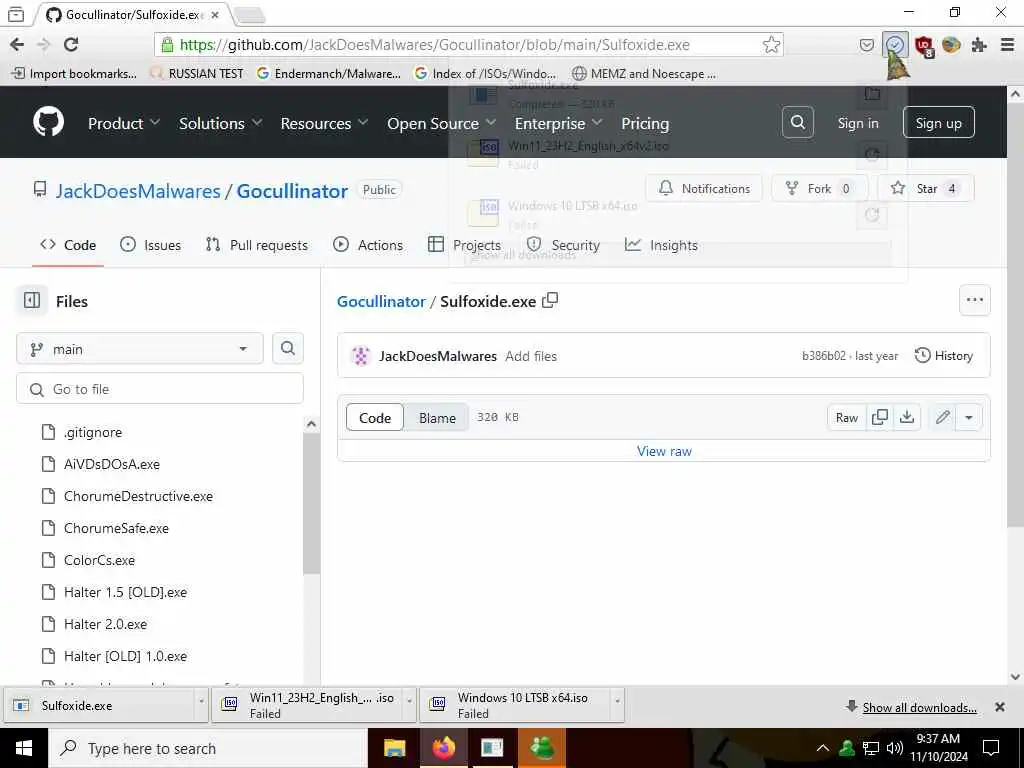Click the site lock icon in the address bar
Screen dimensions: 1024x768
pyautogui.click(x=168, y=44)
